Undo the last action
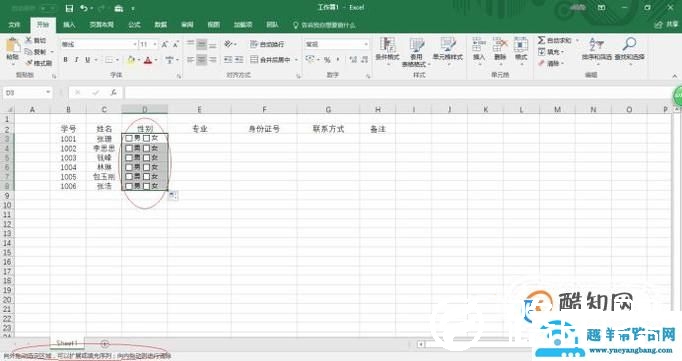The height and width of the screenshot is (361, 682). point(84,8)
